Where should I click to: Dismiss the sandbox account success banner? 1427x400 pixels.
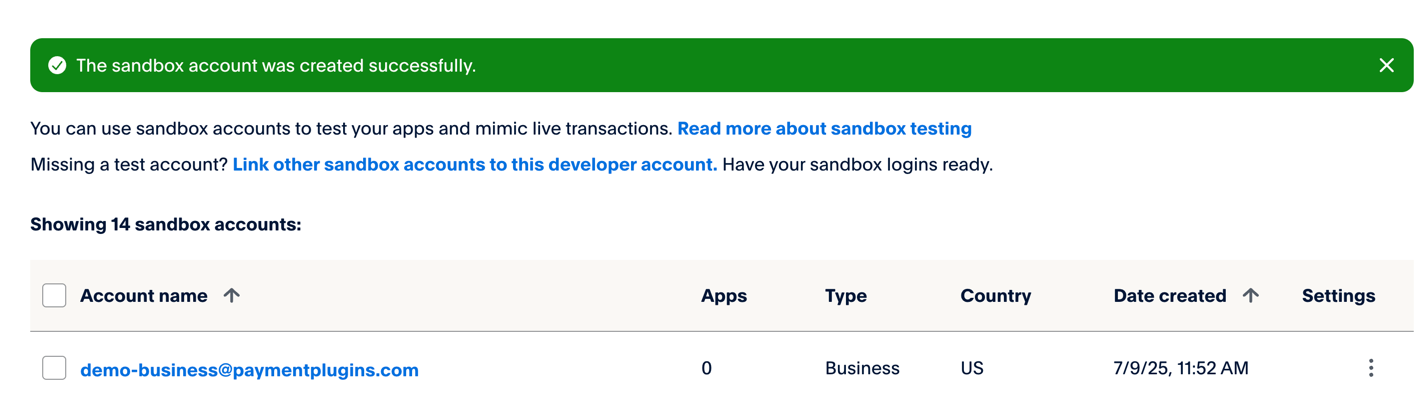(1386, 65)
